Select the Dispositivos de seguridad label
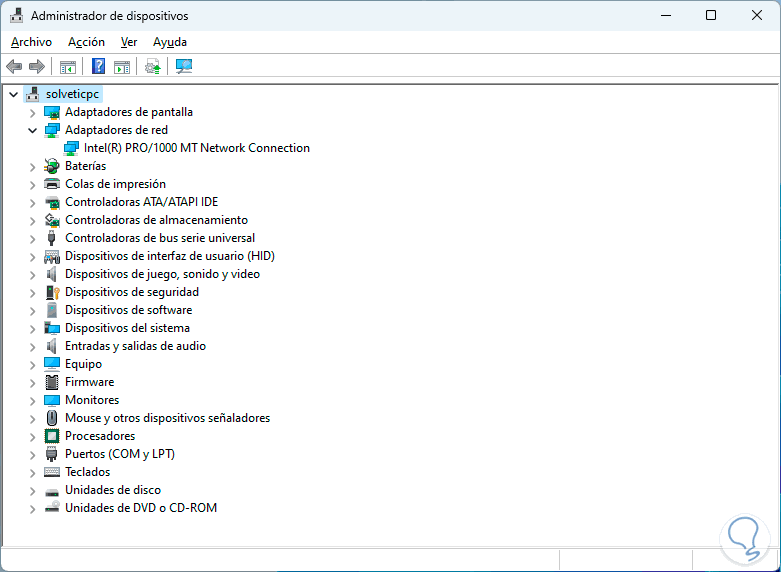The image size is (781, 572). click(x=132, y=292)
